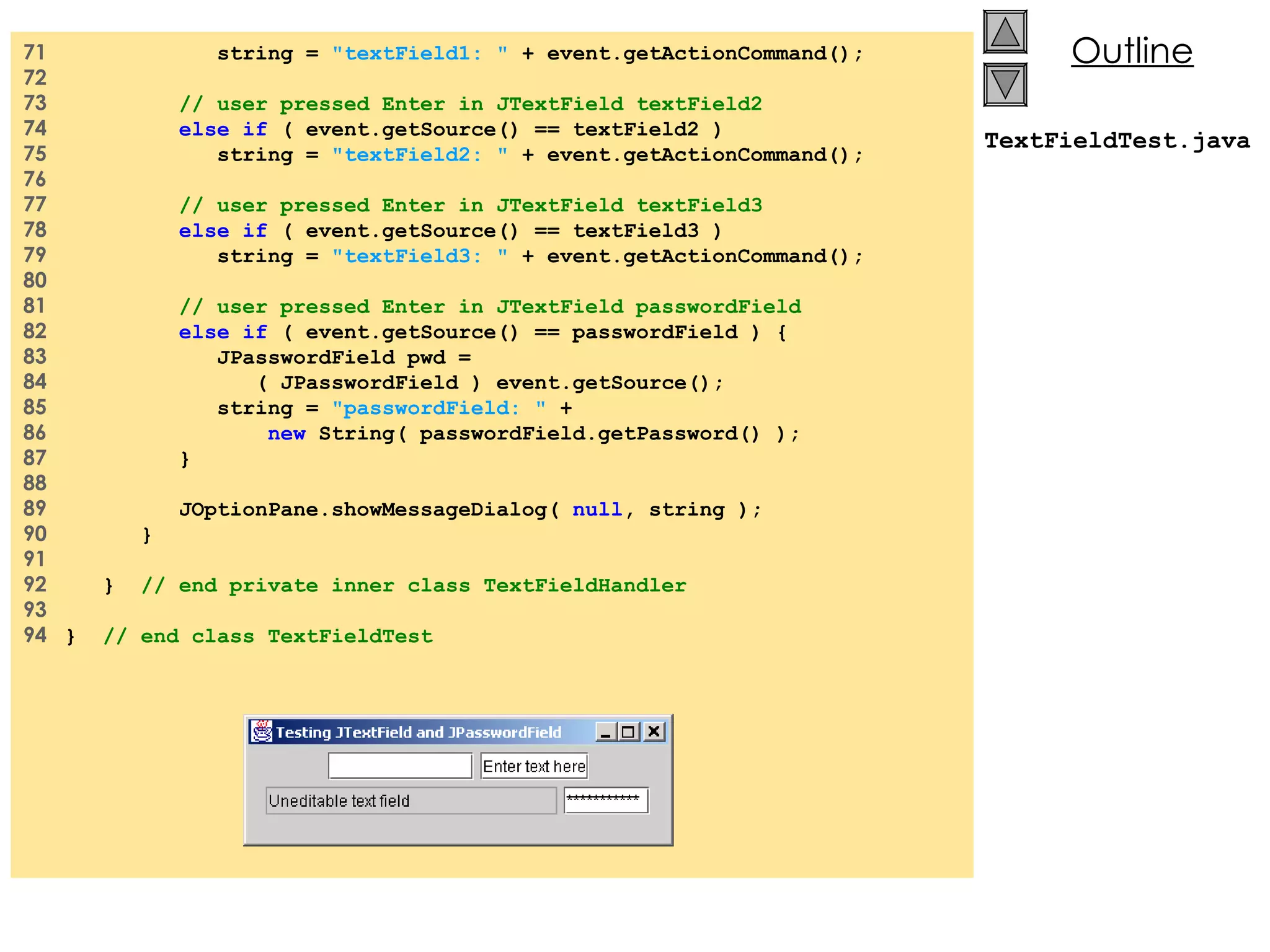1270x952 pixels.
Task: Click the 'Testing JTextField and JPasswordField' title bar
Action: click(x=419, y=733)
